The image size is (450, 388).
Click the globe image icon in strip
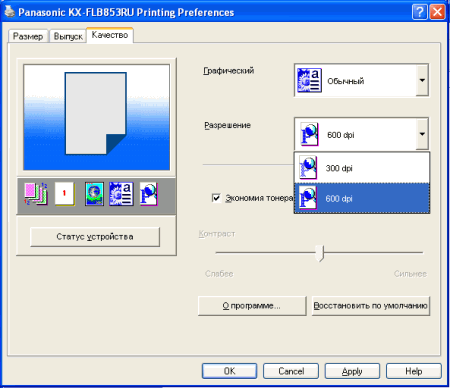pos(94,194)
